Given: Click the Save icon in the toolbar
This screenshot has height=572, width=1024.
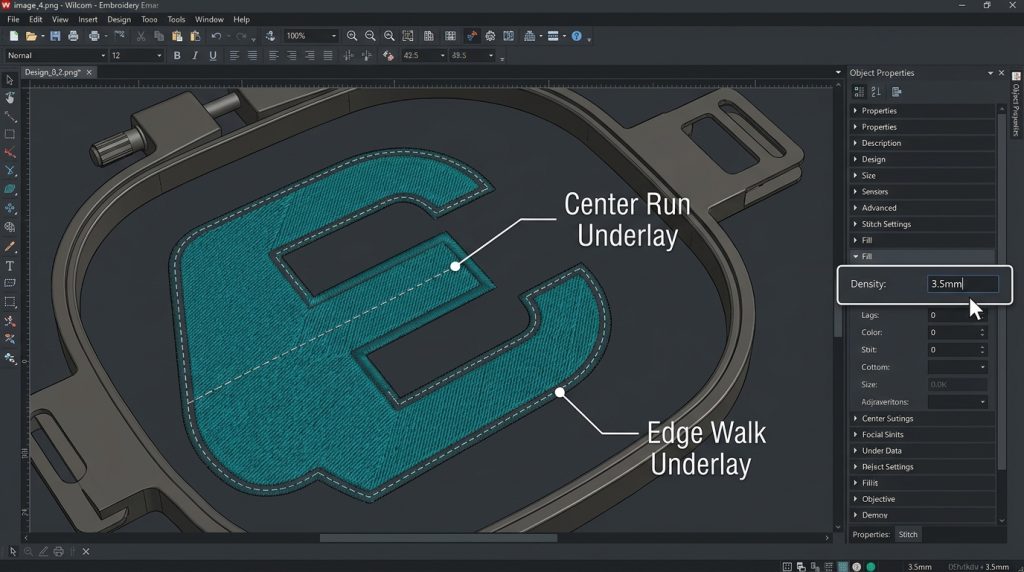Looking at the screenshot, I should tap(55, 36).
